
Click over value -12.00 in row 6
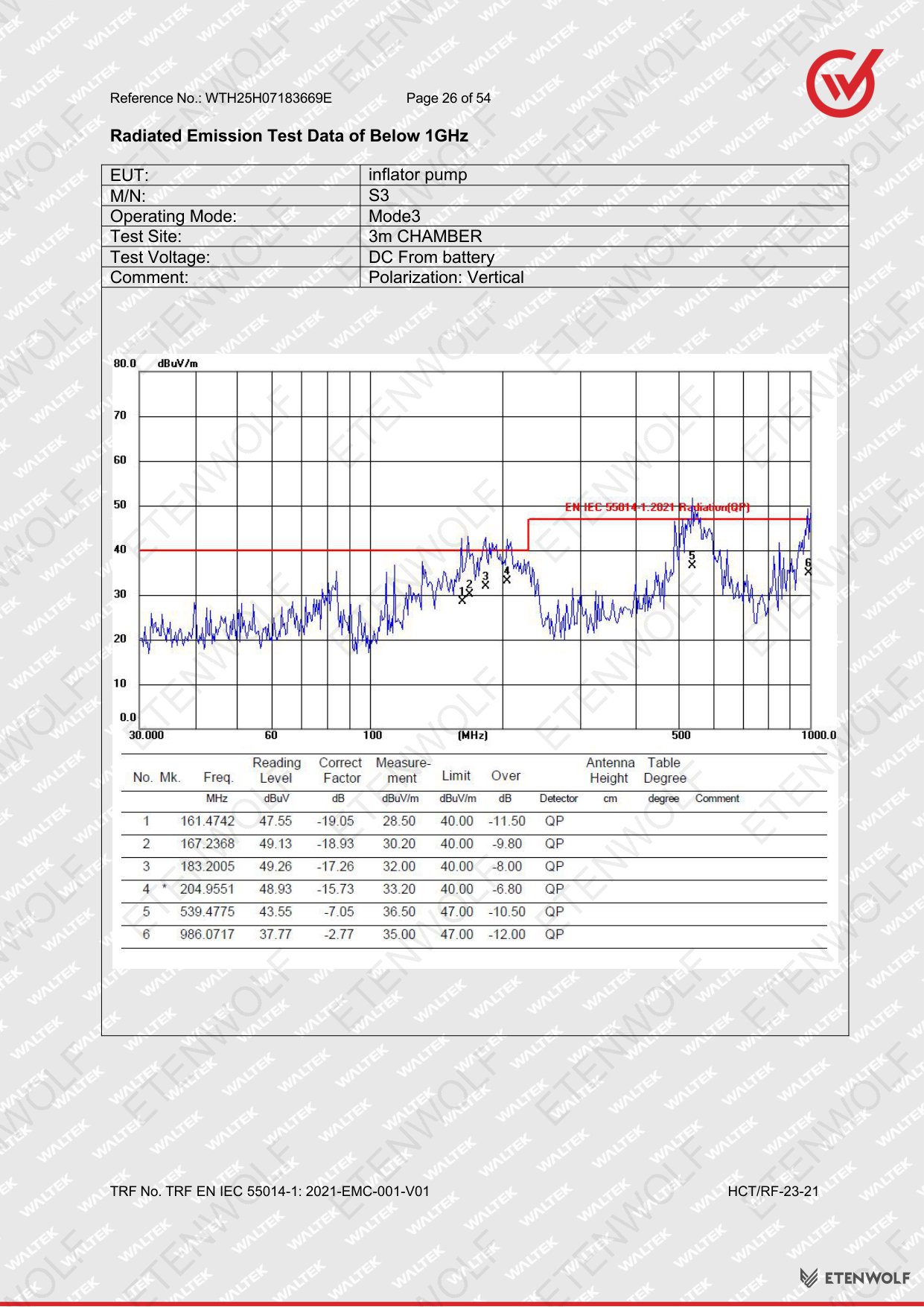[507, 935]
